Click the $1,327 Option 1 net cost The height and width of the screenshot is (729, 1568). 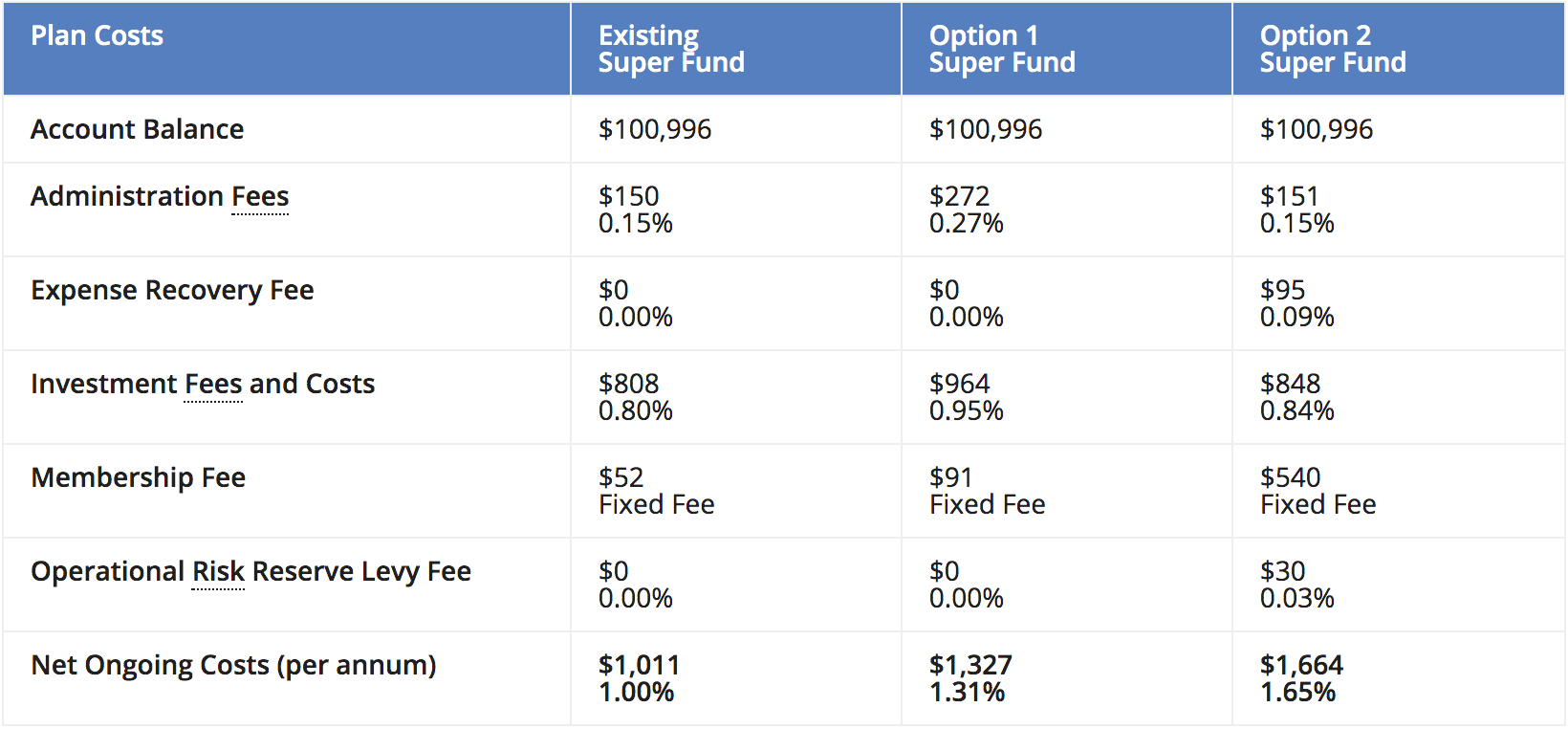[970, 665]
